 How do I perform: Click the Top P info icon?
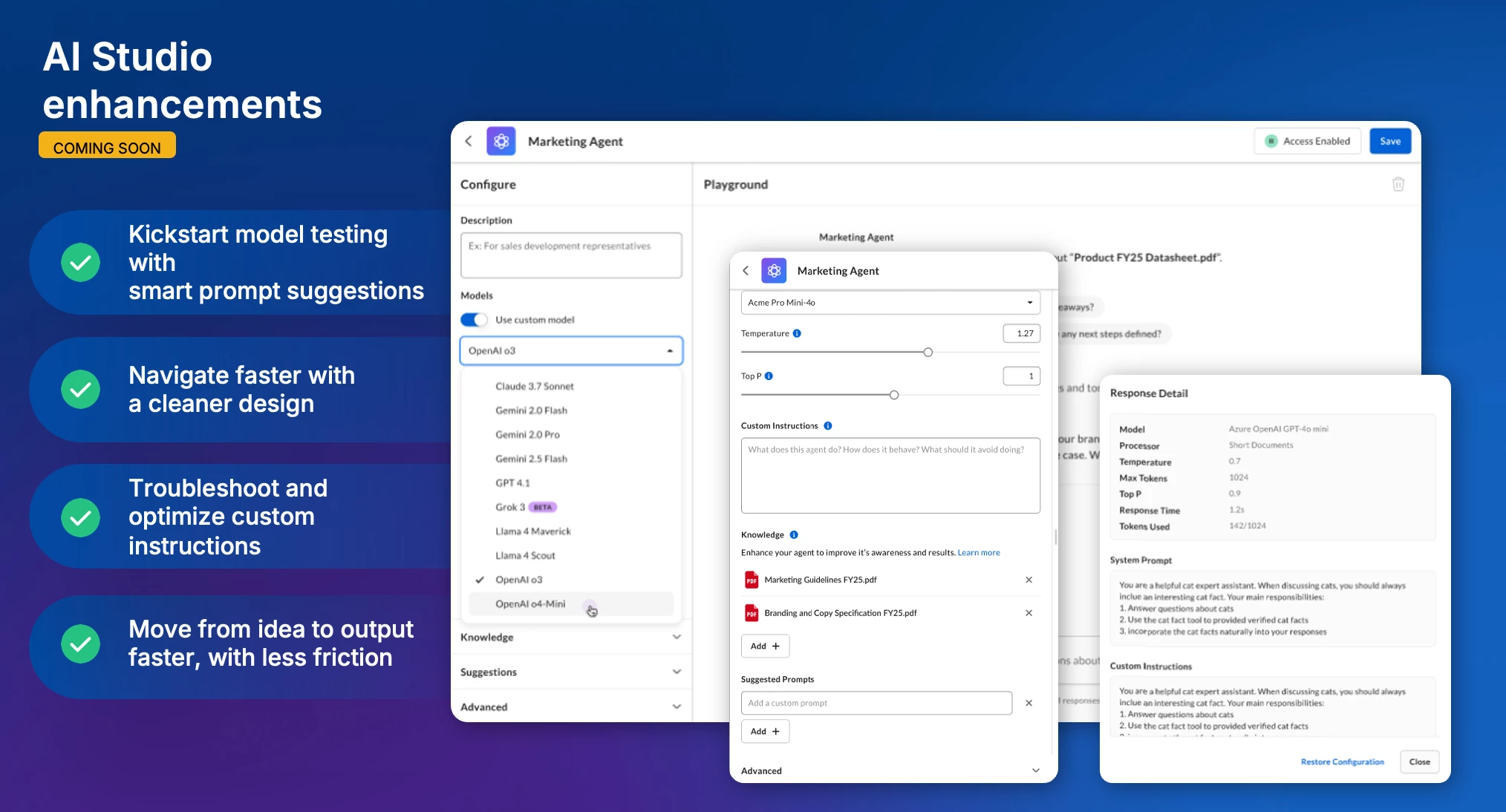[769, 376]
